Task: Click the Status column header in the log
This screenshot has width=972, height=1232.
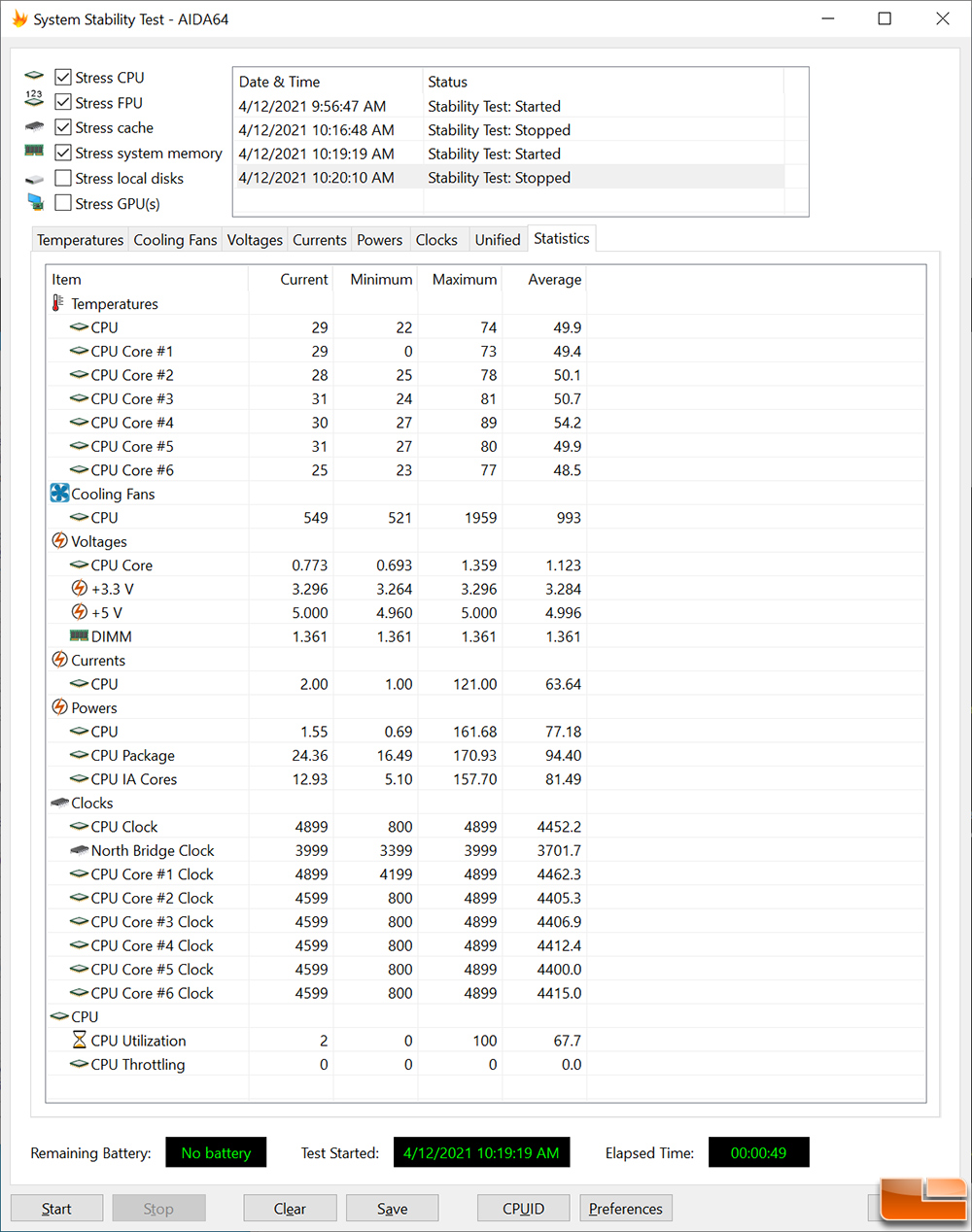Action: (x=604, y=82)
